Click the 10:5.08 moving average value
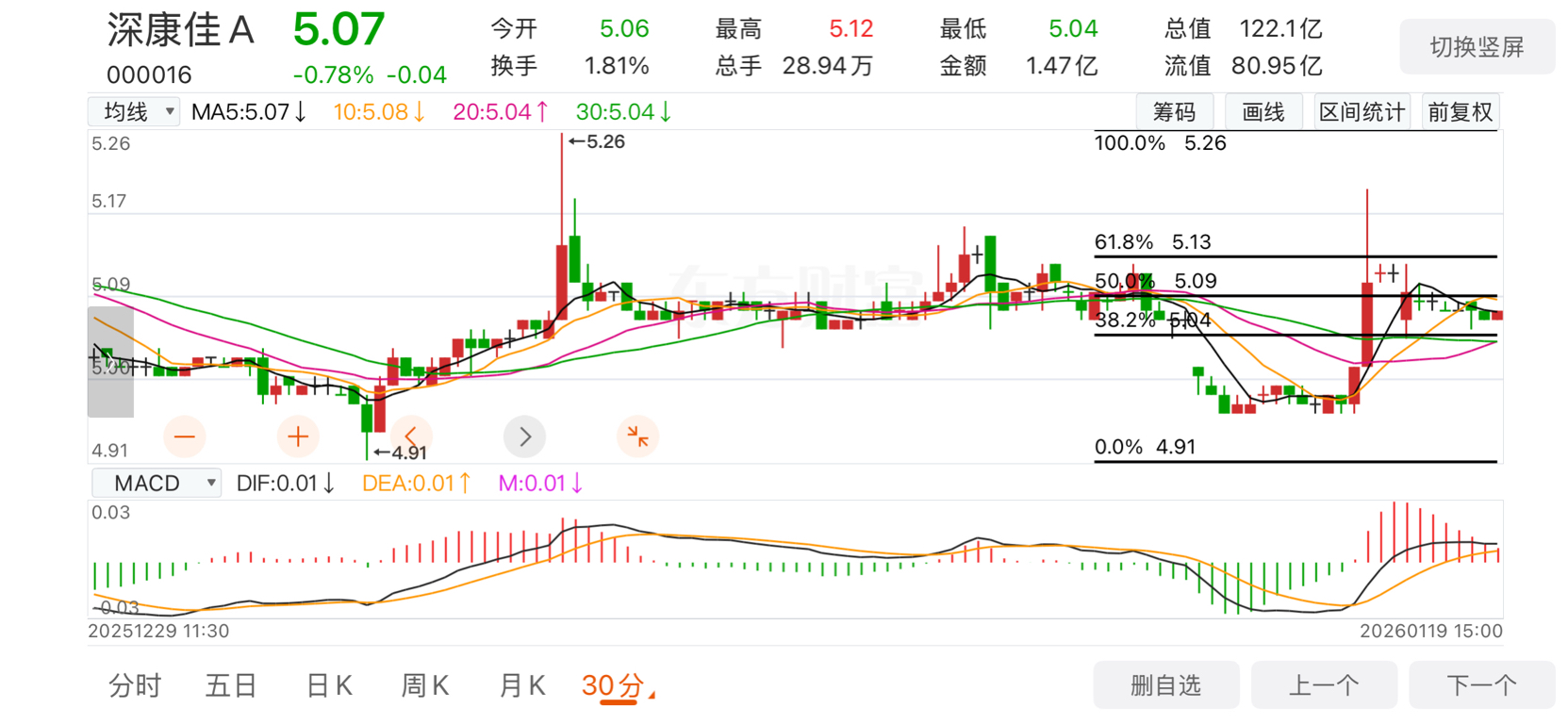The height and width of the screenshot is (724, 1568). tap(379, 112)
